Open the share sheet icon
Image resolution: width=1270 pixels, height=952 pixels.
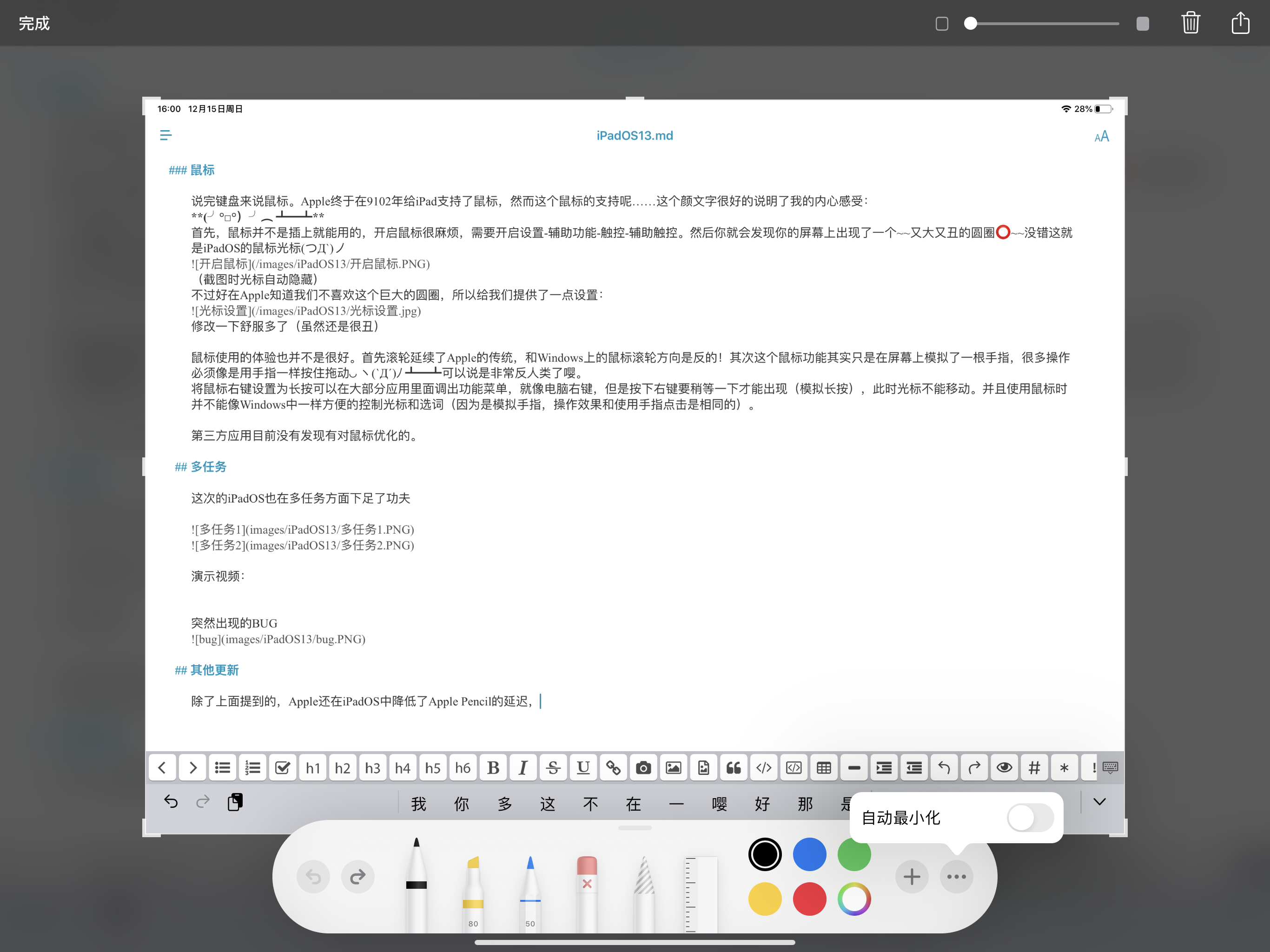pyautogui.click(x=1240, y=24)
